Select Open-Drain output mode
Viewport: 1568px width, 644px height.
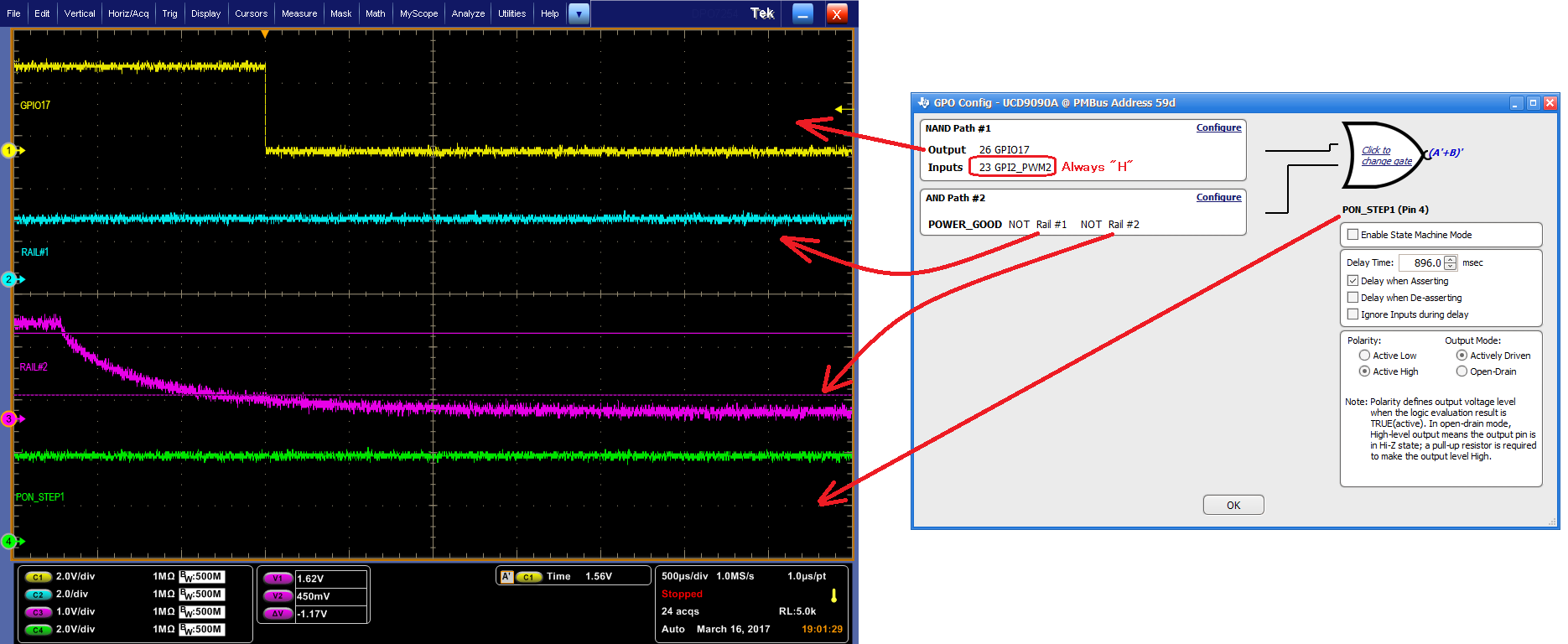(1462, 371)
